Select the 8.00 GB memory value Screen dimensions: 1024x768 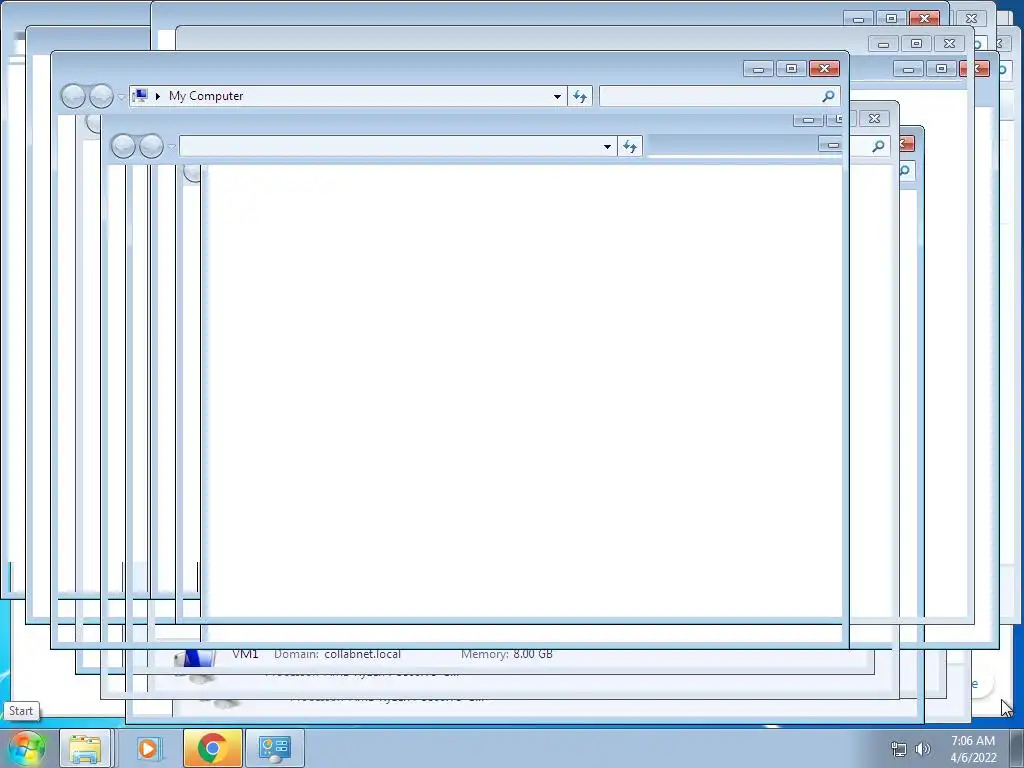(x=533, y=654)
